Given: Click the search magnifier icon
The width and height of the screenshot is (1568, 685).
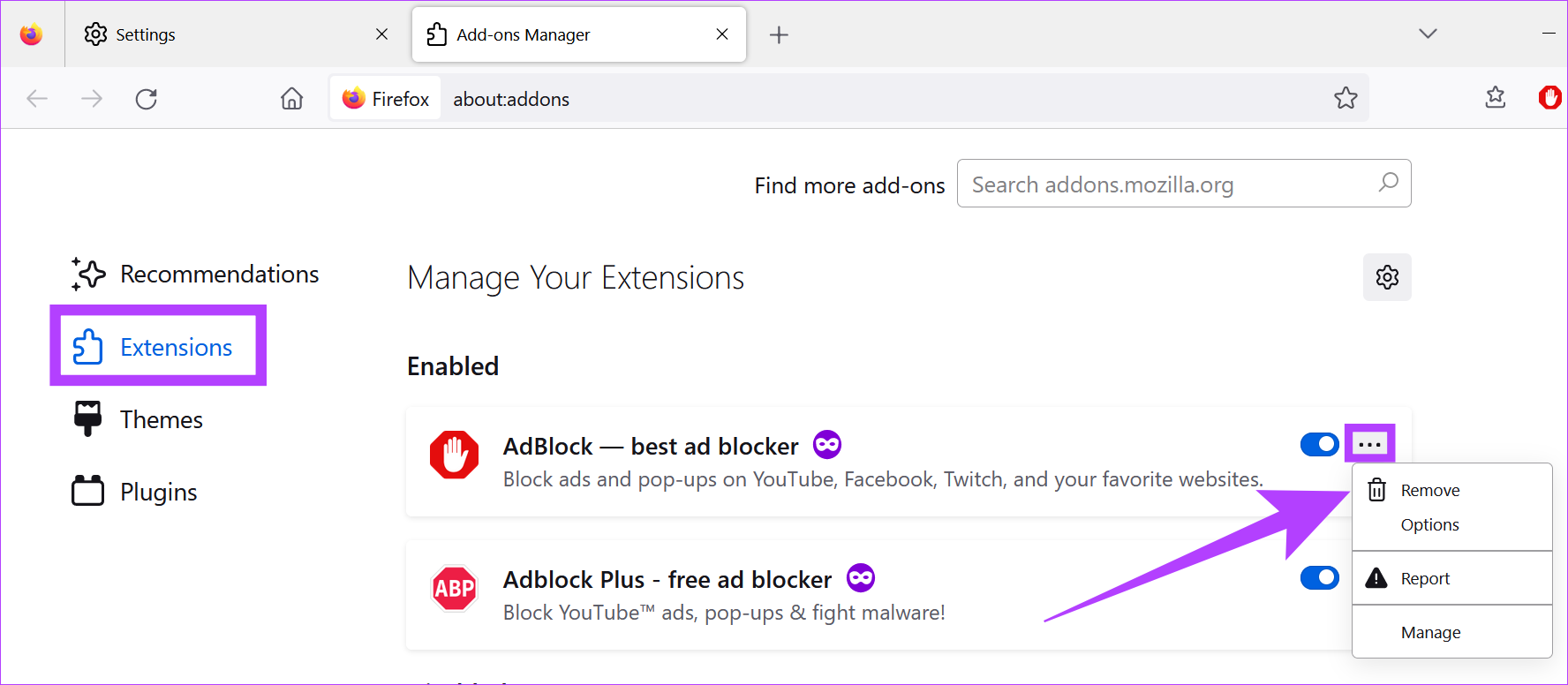Looking at the screenshot, I should [1388, 183].
